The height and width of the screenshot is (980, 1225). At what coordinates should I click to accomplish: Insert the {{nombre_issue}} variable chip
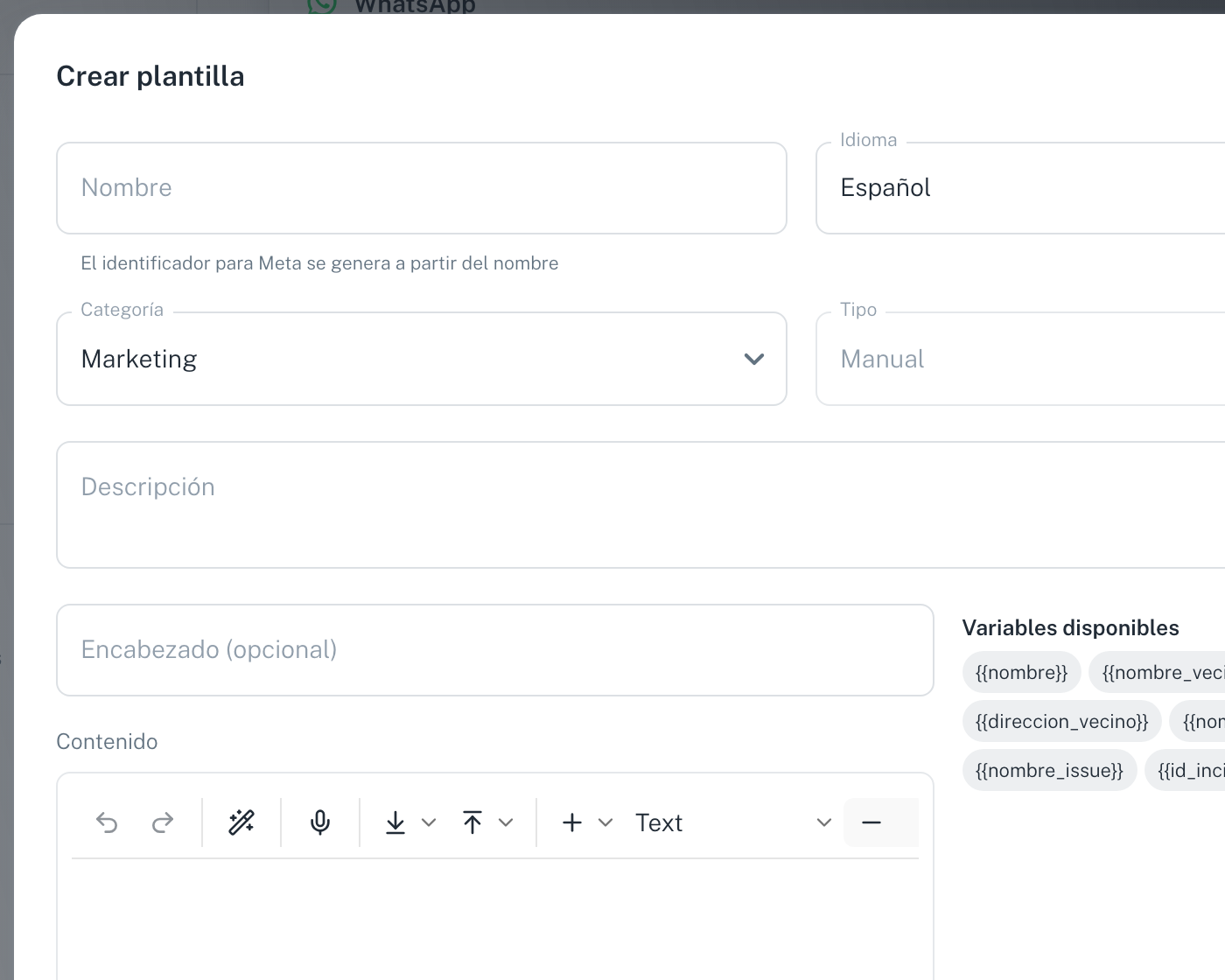coord(1050,771)
